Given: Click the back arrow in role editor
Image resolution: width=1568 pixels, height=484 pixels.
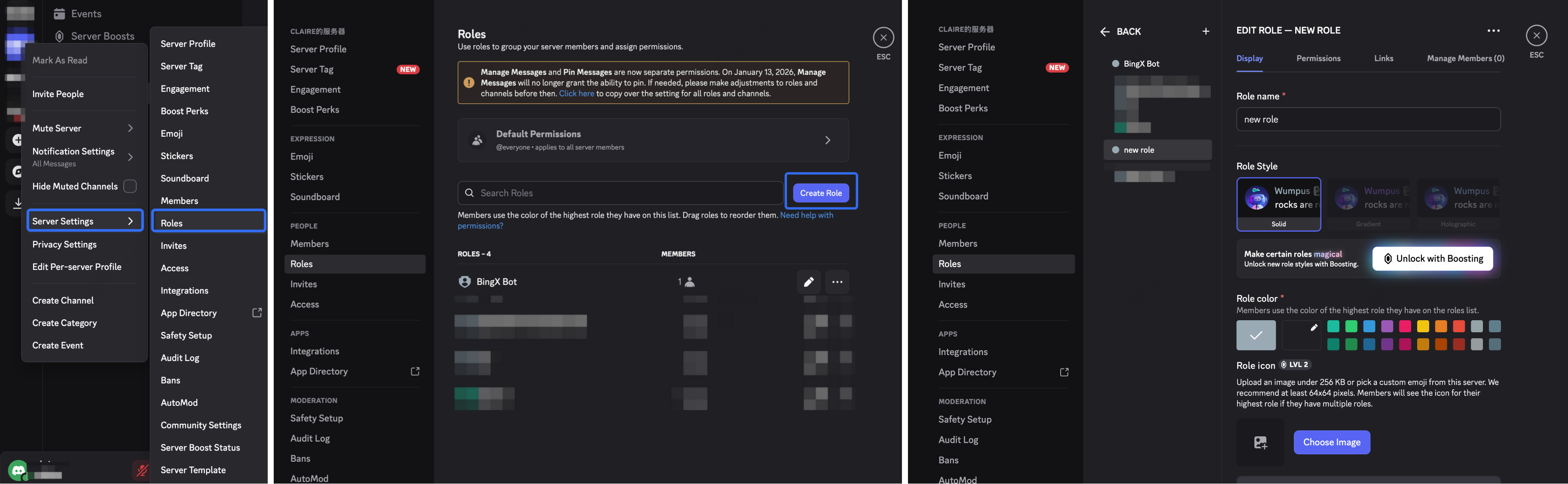Looking at the screenshot, I should tap(1105, 32).
